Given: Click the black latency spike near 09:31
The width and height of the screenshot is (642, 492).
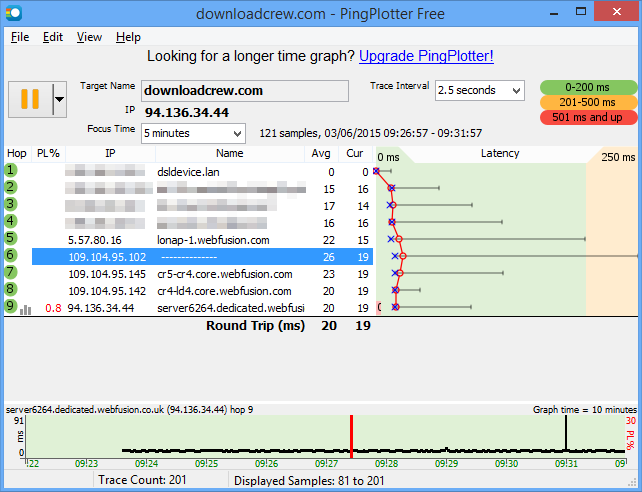Looking at the screenshot, I should tap(566, 433).
